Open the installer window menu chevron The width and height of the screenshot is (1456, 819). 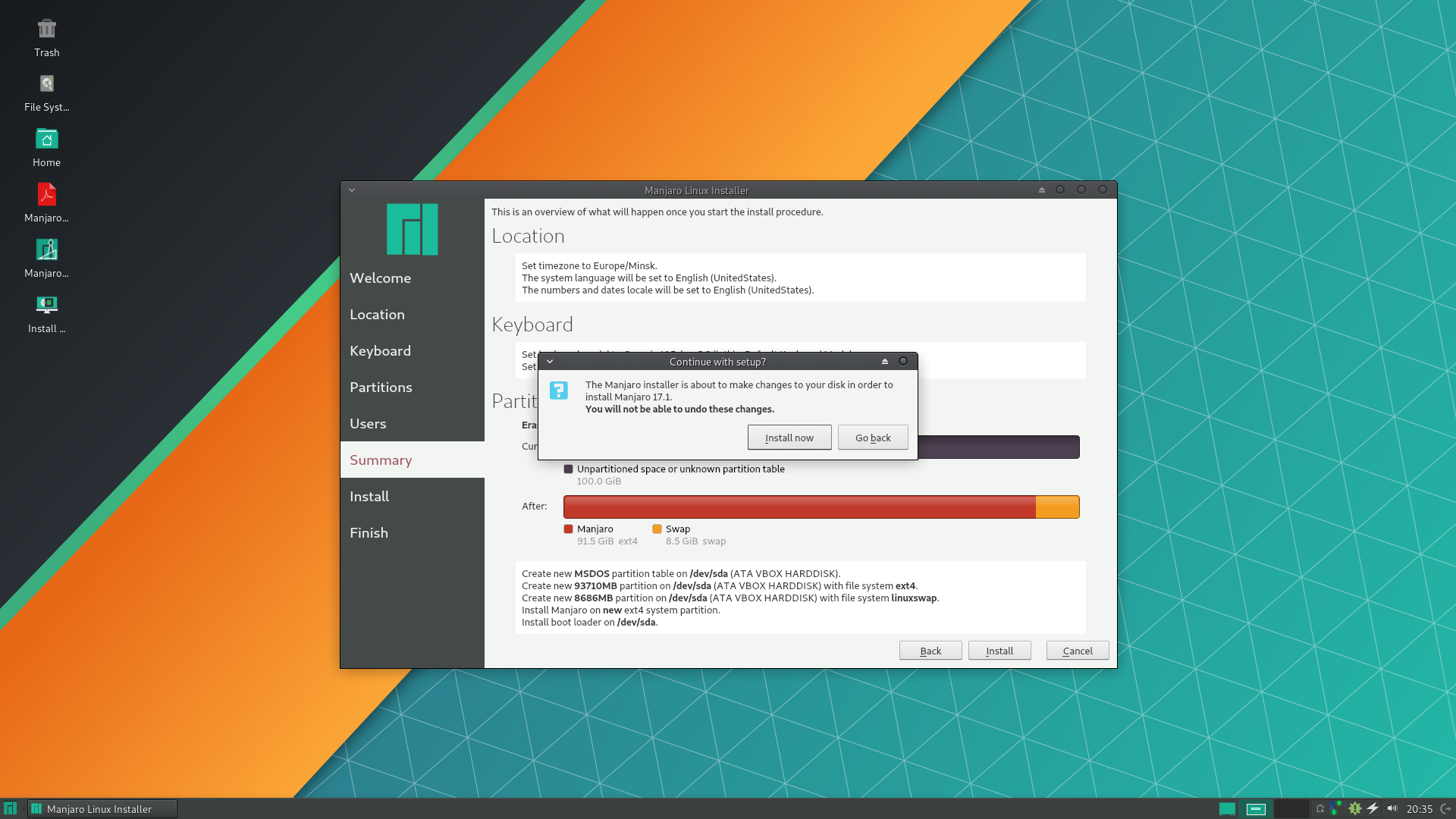(x=352, y=190)
